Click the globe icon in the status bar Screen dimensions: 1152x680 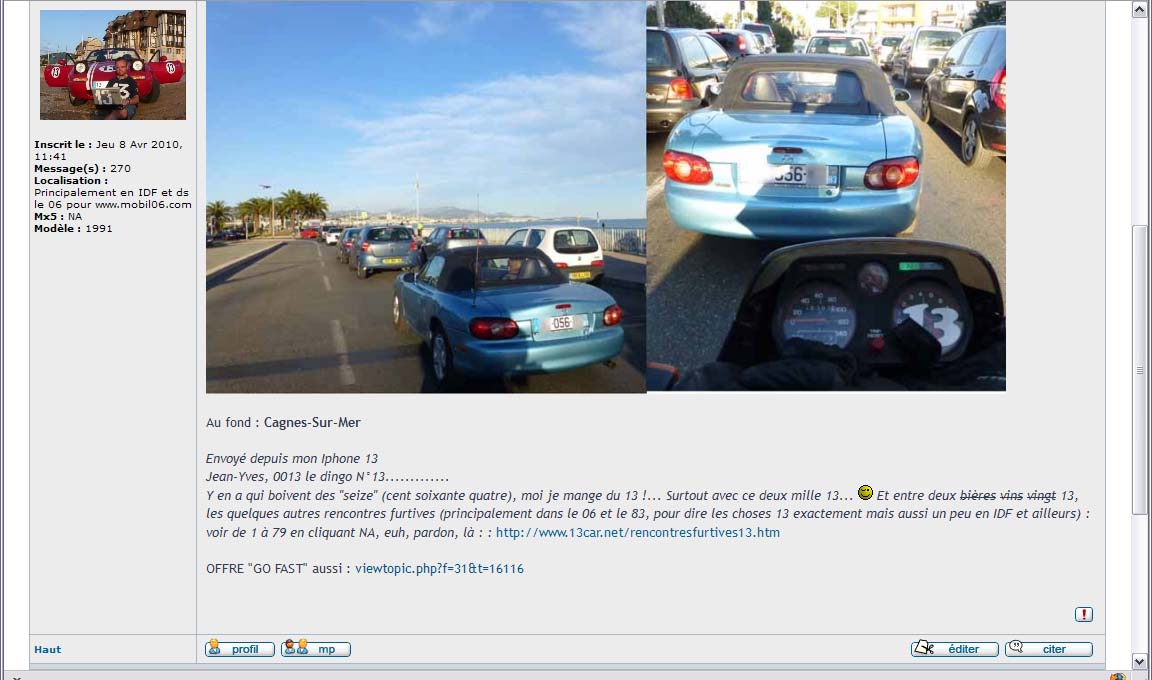(x=1117, y=676)
